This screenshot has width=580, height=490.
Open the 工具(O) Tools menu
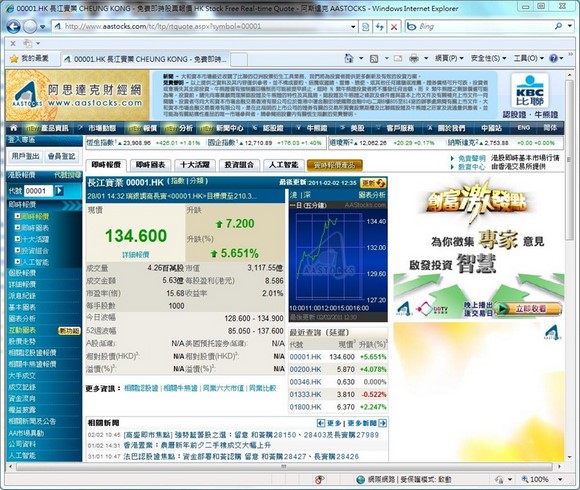click(x=529, y=58)
